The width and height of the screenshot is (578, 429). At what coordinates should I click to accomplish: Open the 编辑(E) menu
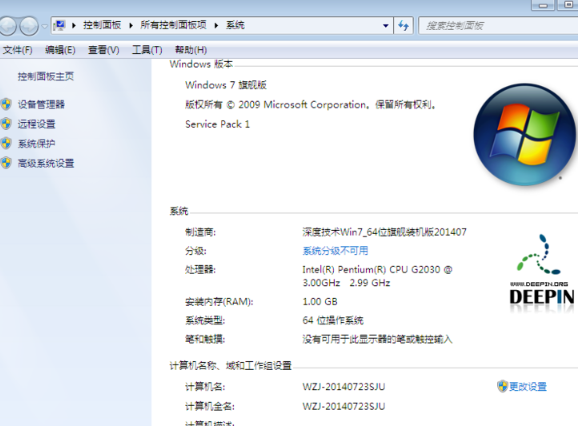click(x=60, y=50)
